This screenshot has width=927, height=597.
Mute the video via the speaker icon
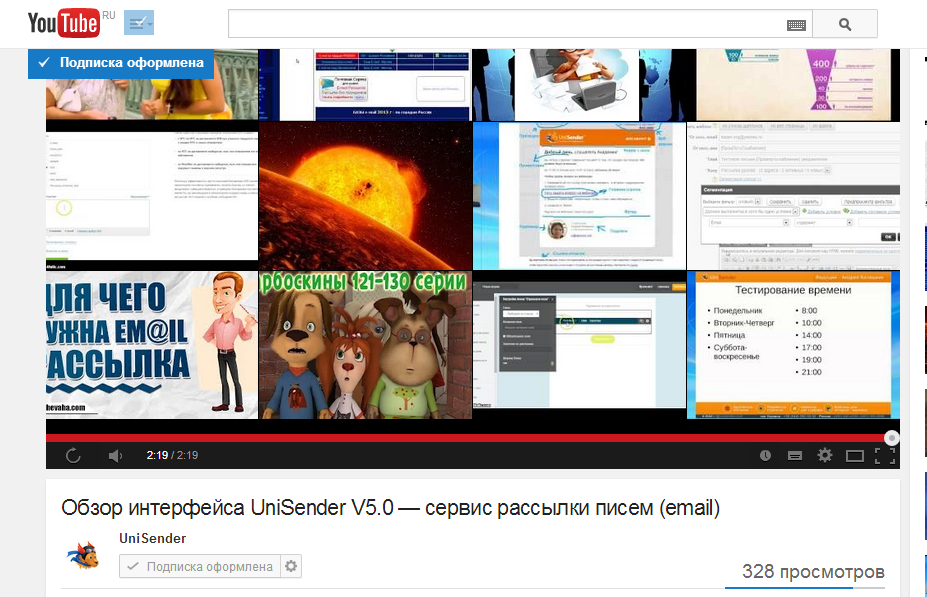pos(115,455)
